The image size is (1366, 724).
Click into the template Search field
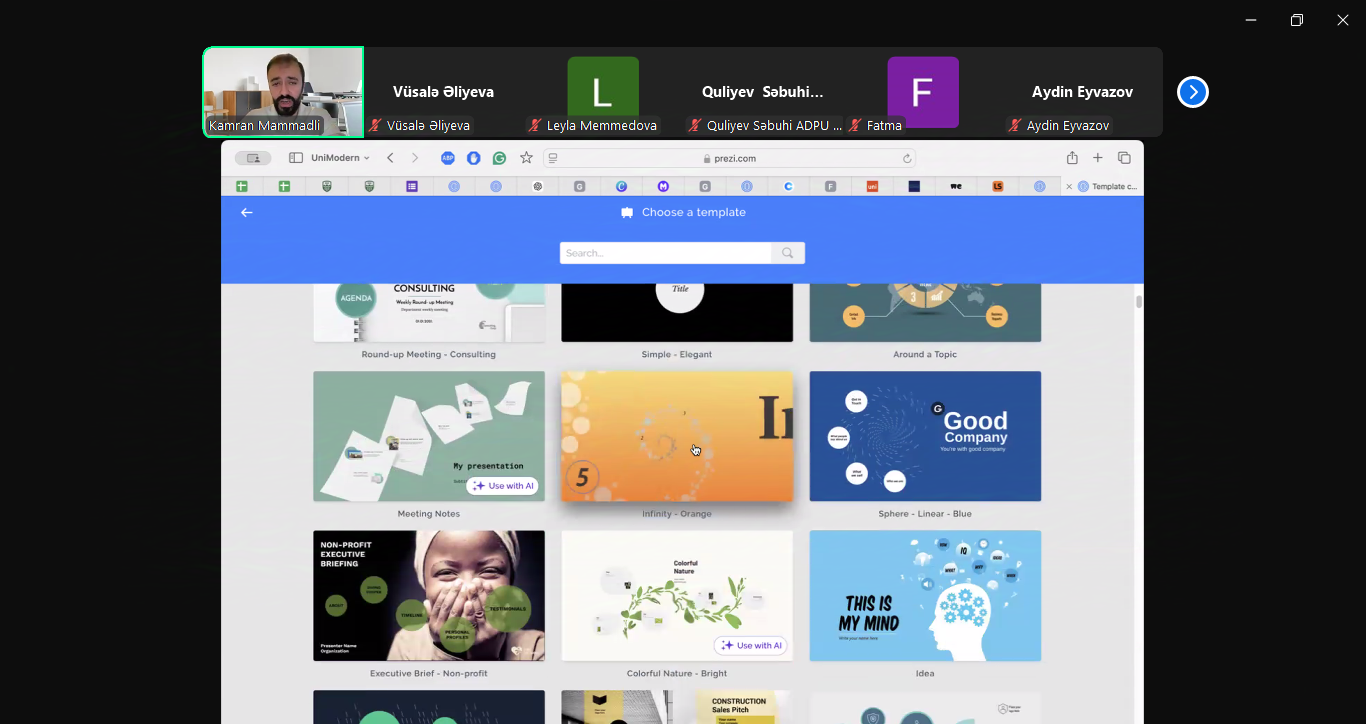[x=666, y=253]
